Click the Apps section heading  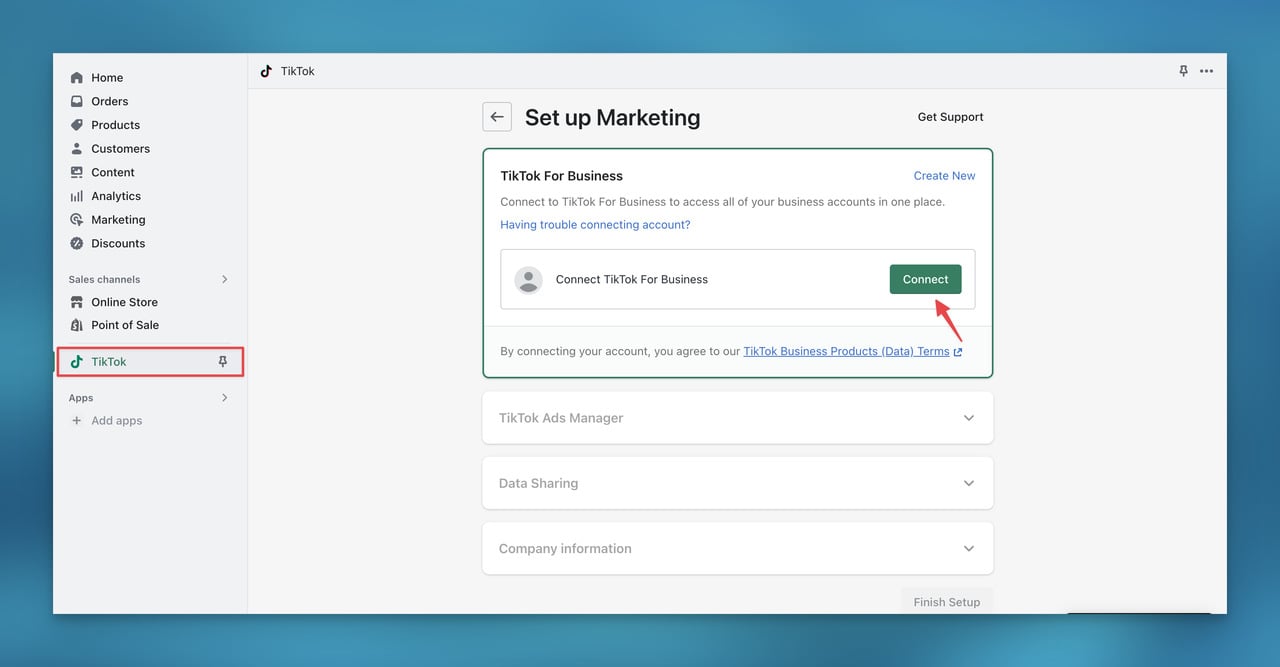click(x=81, y=398)
